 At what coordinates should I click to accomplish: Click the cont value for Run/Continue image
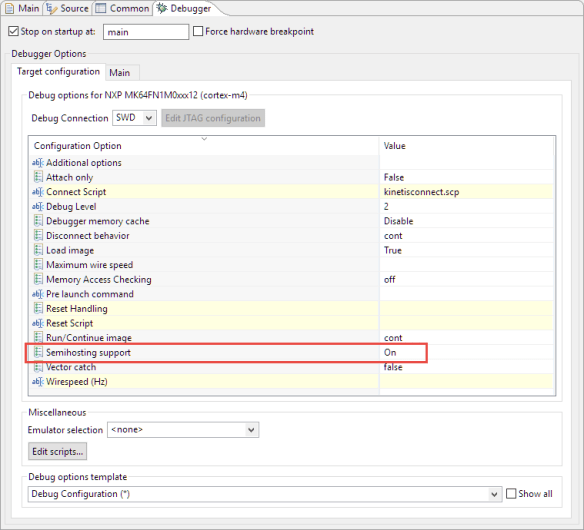coord(393,338)
